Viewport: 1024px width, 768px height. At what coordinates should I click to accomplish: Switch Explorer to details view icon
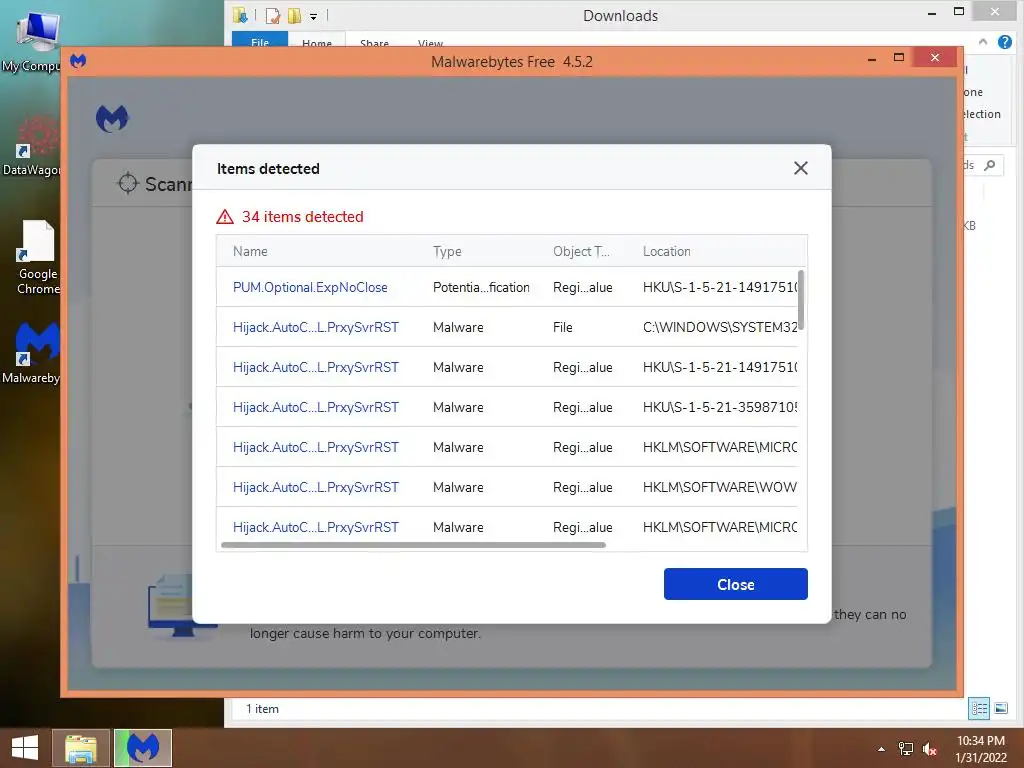point(979,709)
